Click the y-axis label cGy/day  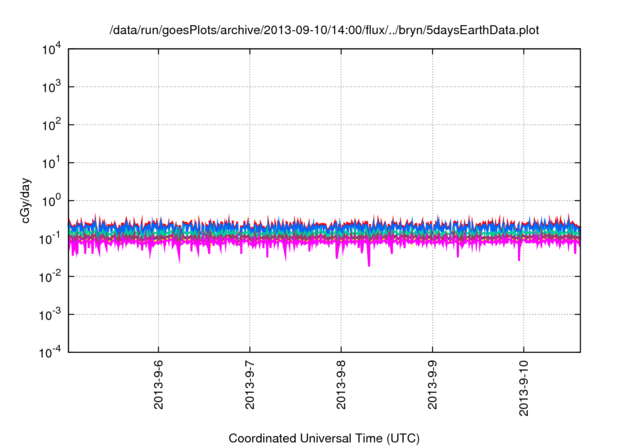[x=26, y=200]
